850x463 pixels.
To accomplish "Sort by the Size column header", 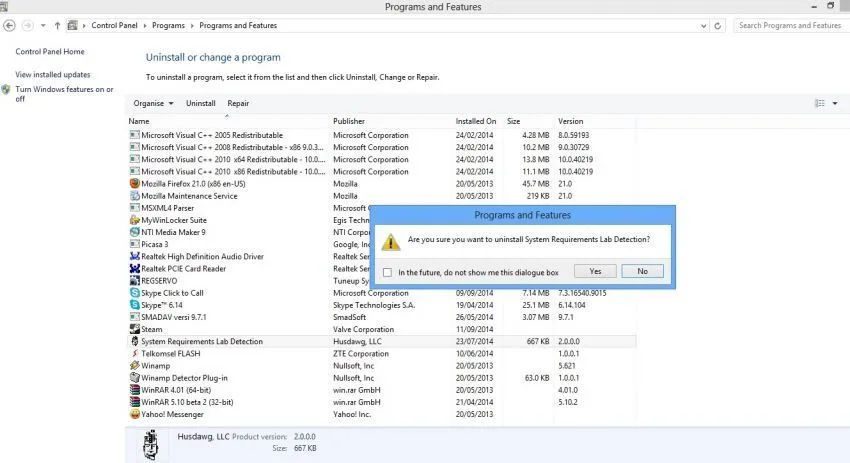I will tap(513, 121).
